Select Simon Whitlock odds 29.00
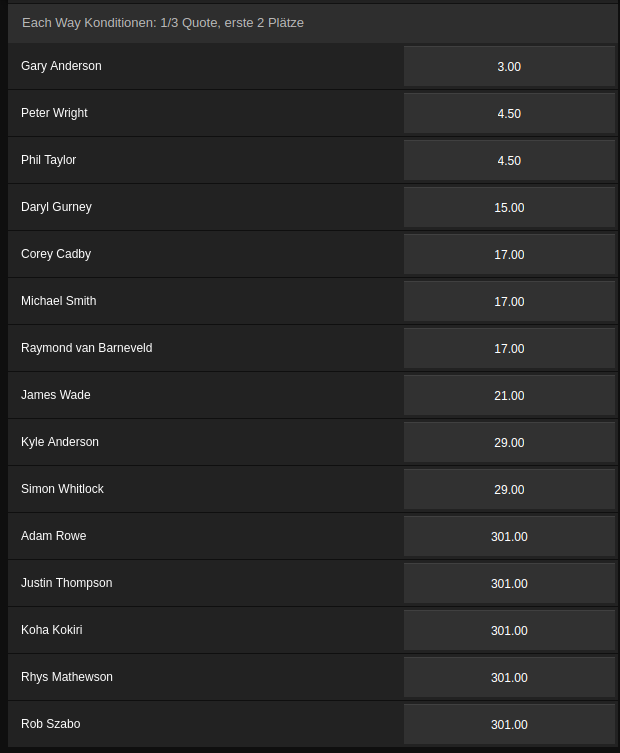 click(x=509, y=490)
